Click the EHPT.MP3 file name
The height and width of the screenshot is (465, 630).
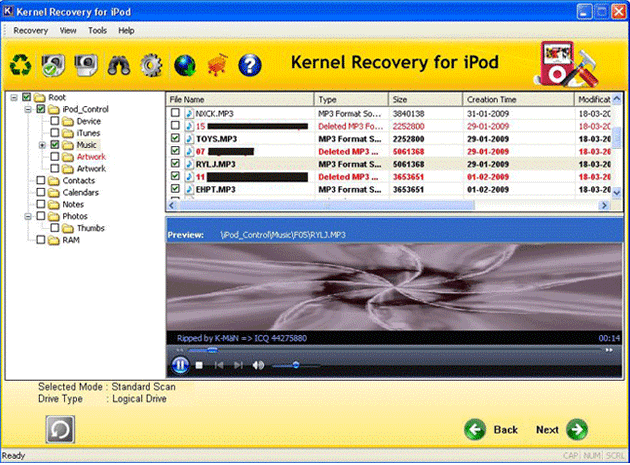tap(216, 189)
